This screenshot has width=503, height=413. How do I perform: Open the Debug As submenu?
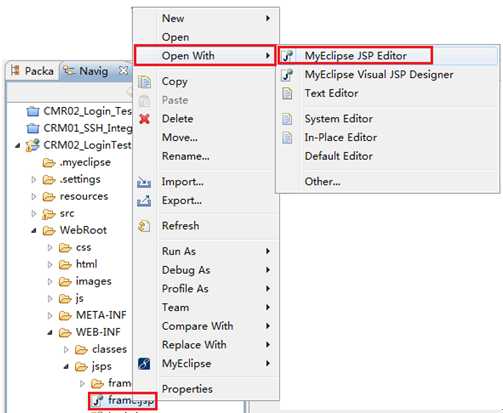206,270
